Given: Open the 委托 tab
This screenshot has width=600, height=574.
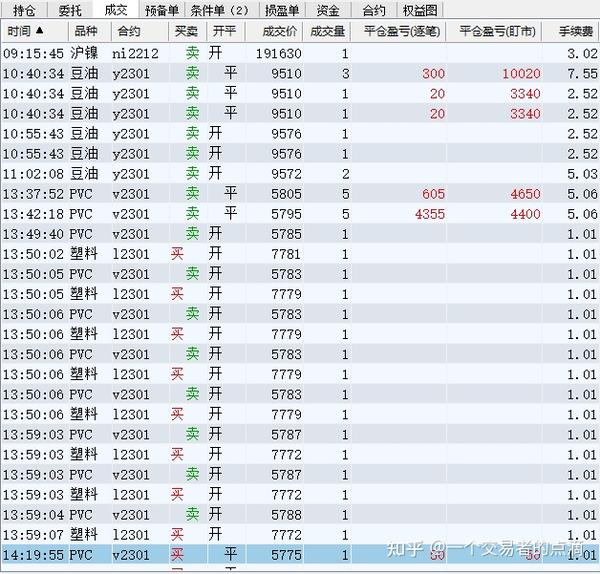Looking at the screenshot, I should (x=70, y=9).
